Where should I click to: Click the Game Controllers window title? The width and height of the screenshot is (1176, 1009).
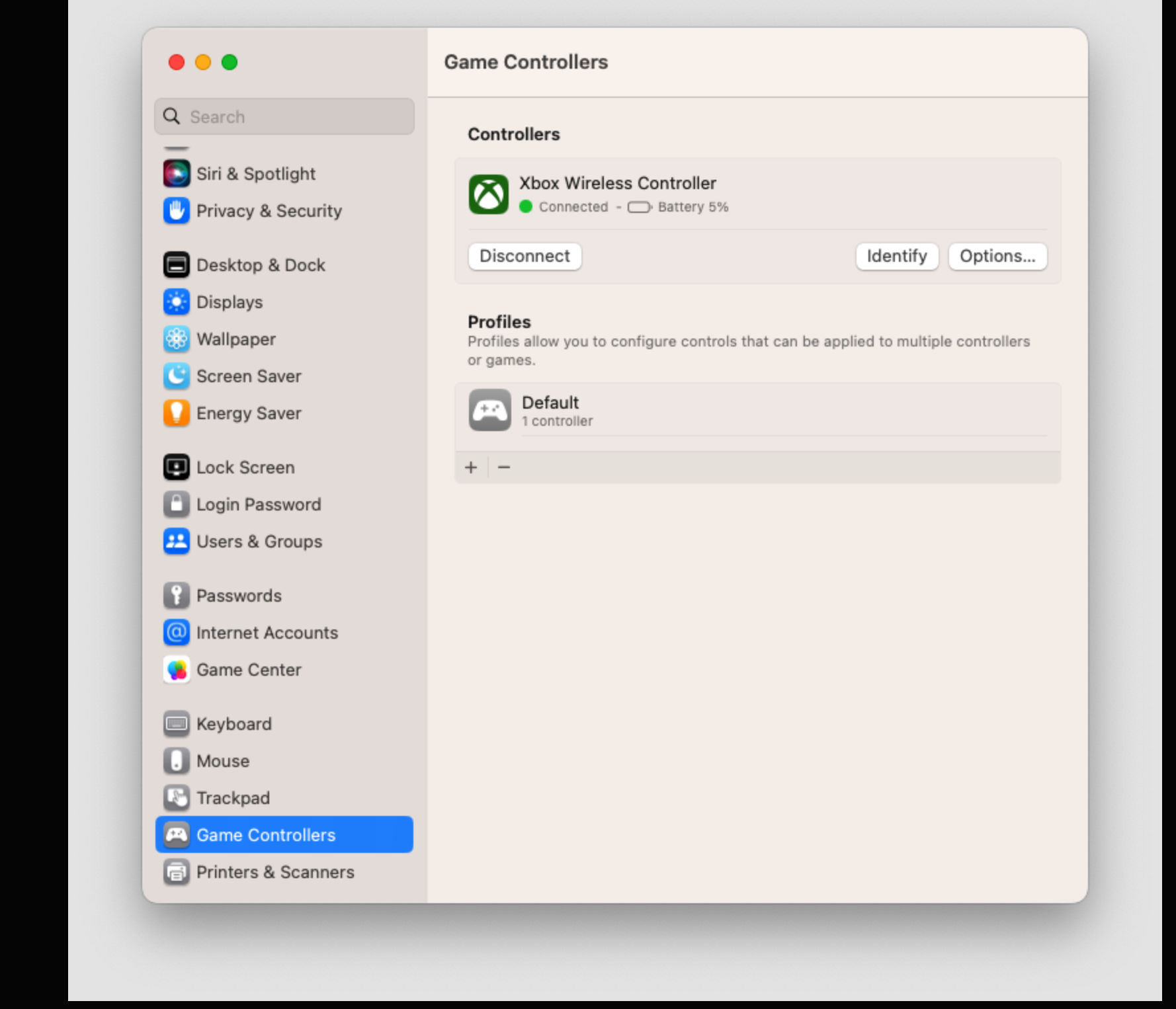[x=526, y=62]
